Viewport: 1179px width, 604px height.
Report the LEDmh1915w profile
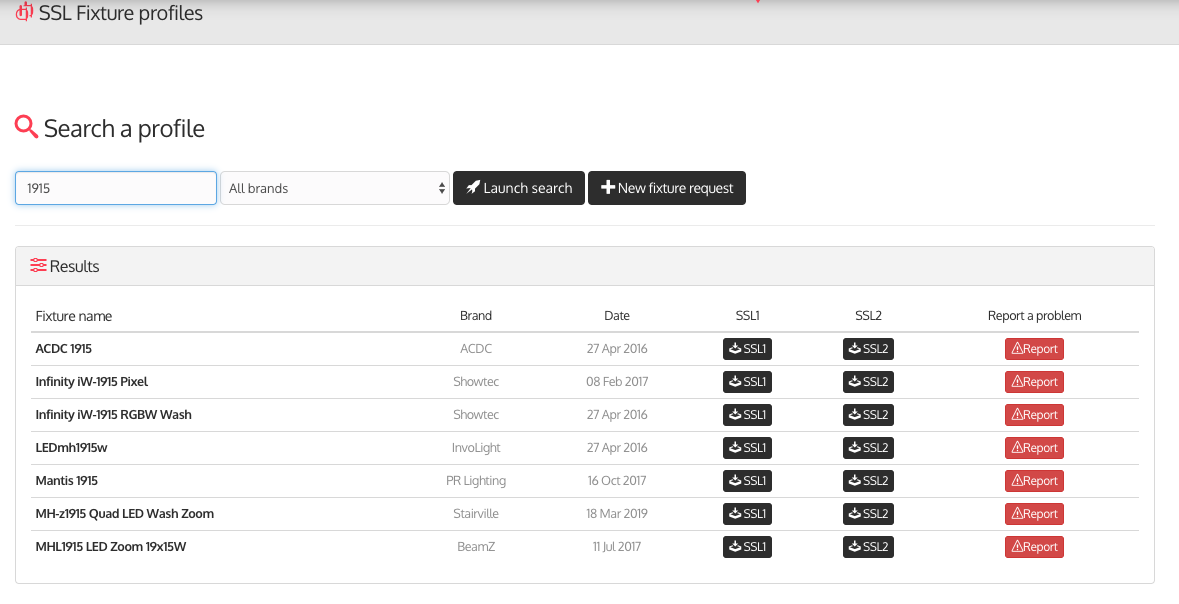tap(1034, 448)
